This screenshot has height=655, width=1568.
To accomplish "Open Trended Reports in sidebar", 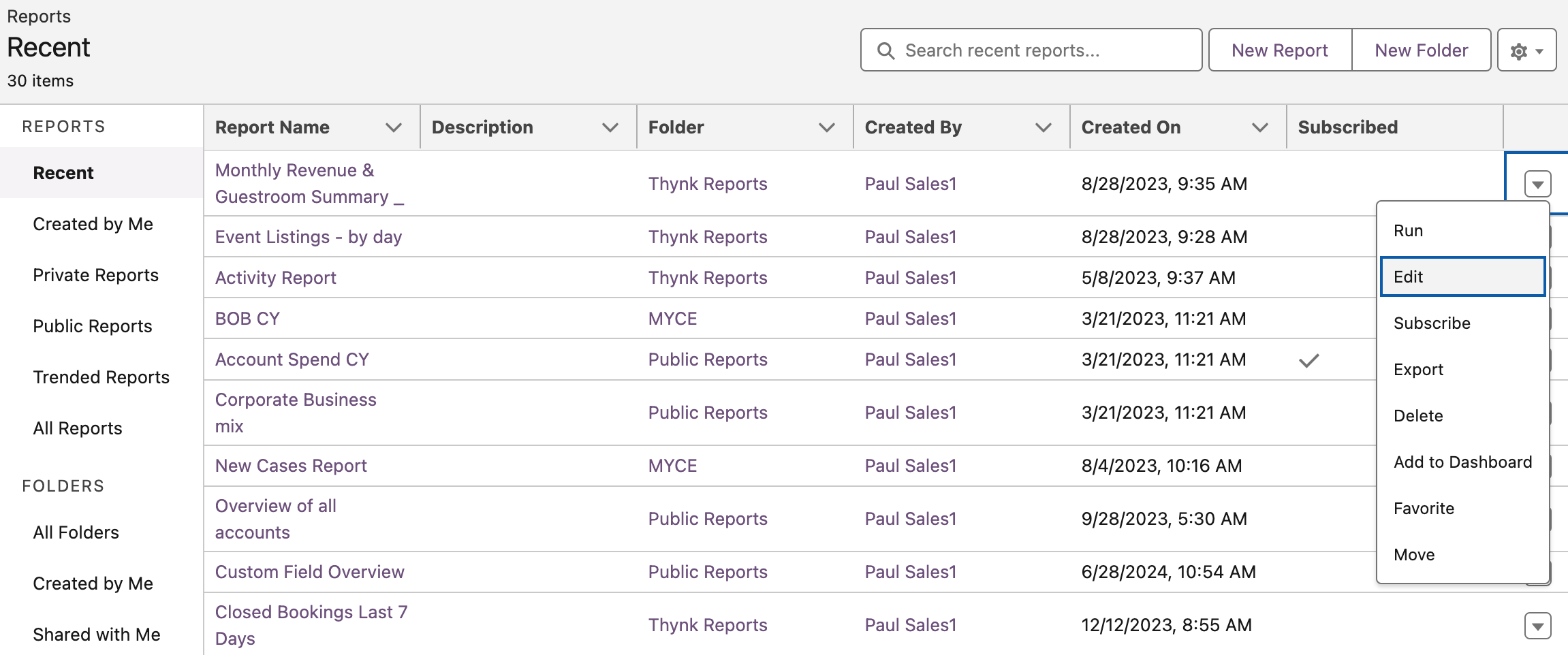I will (101, 377).
